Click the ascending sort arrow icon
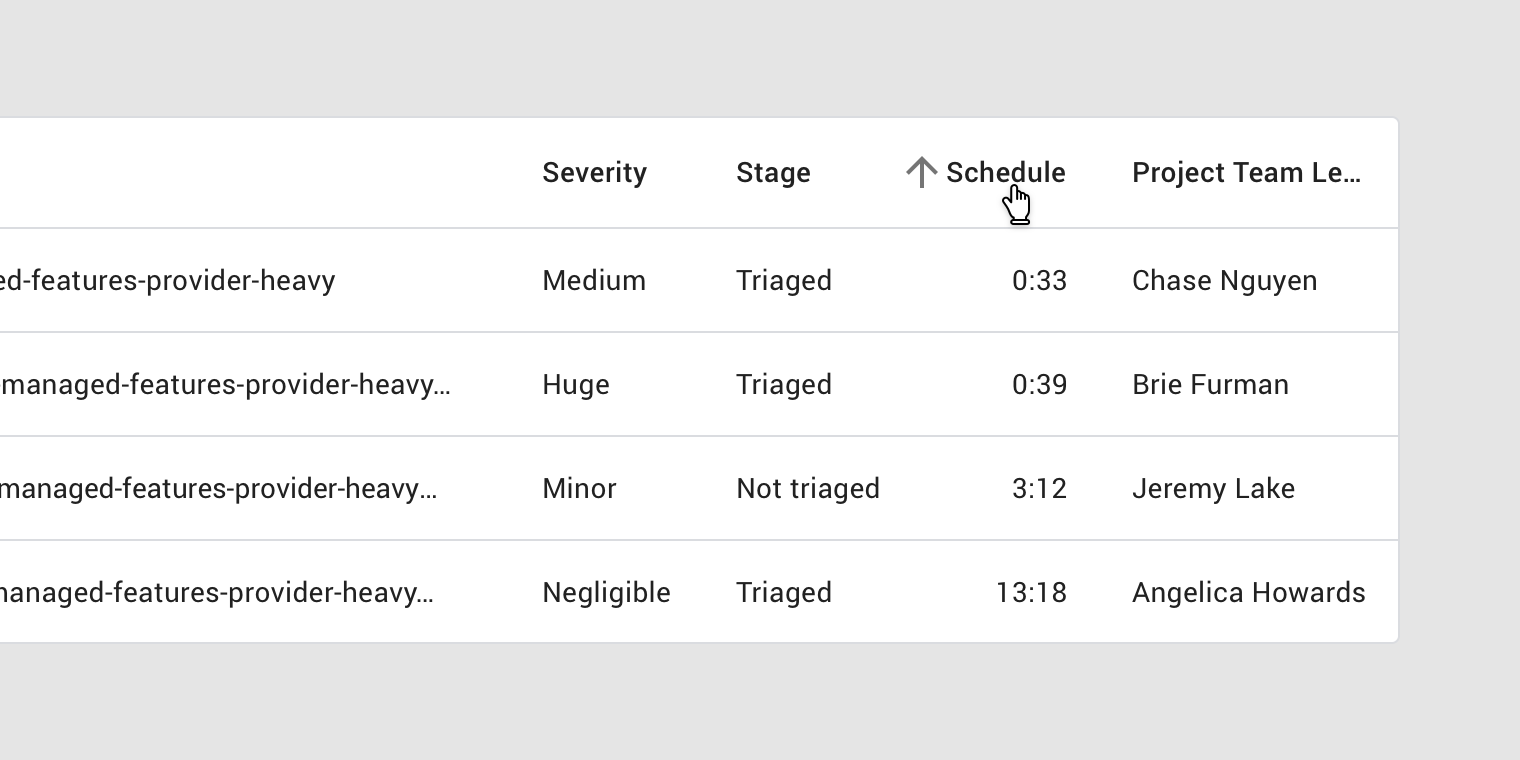The width and height of the screenshot is (1520, 760). [x=921, y=172]
